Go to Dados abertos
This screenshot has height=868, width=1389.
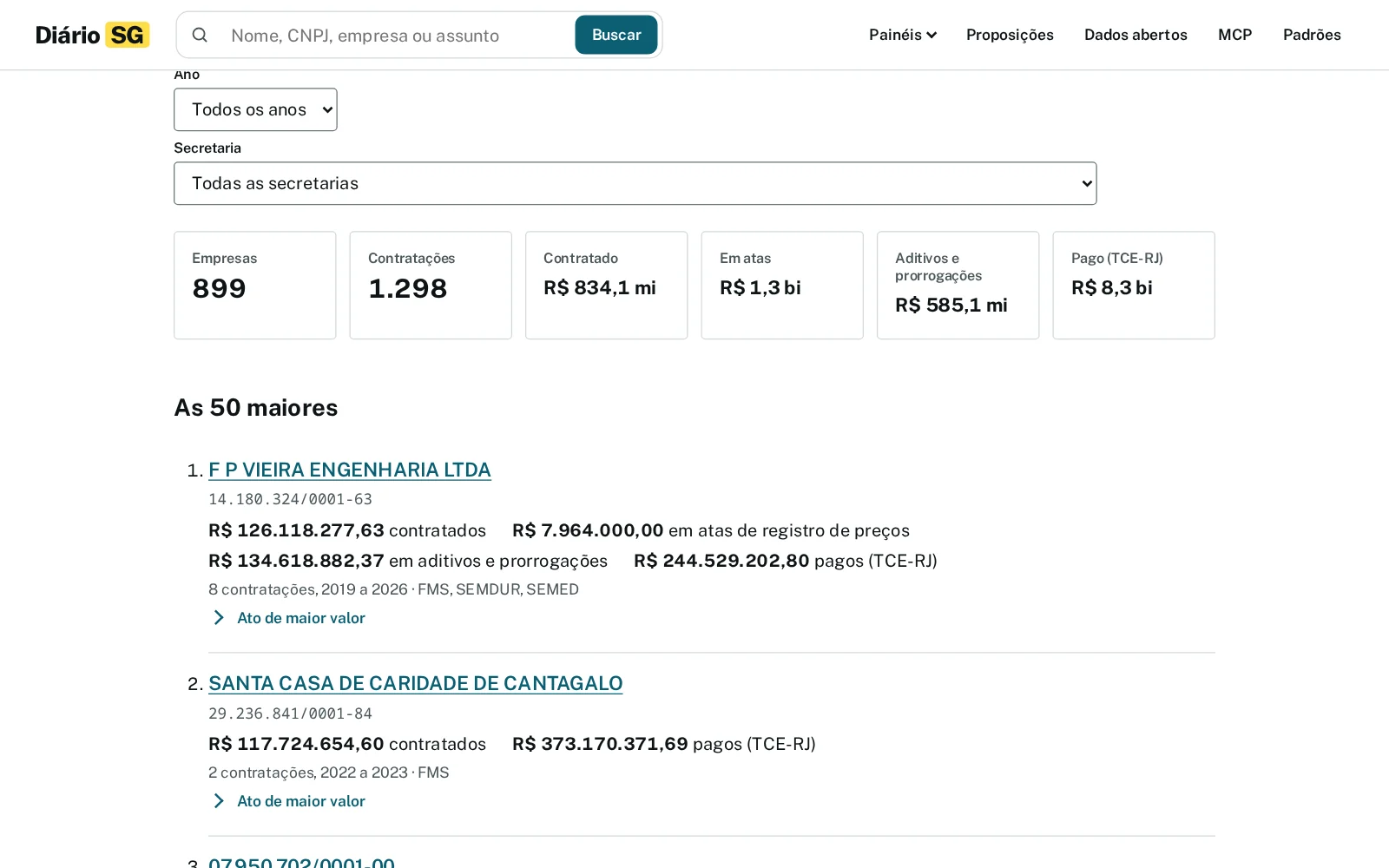[x=1136, y=35]
